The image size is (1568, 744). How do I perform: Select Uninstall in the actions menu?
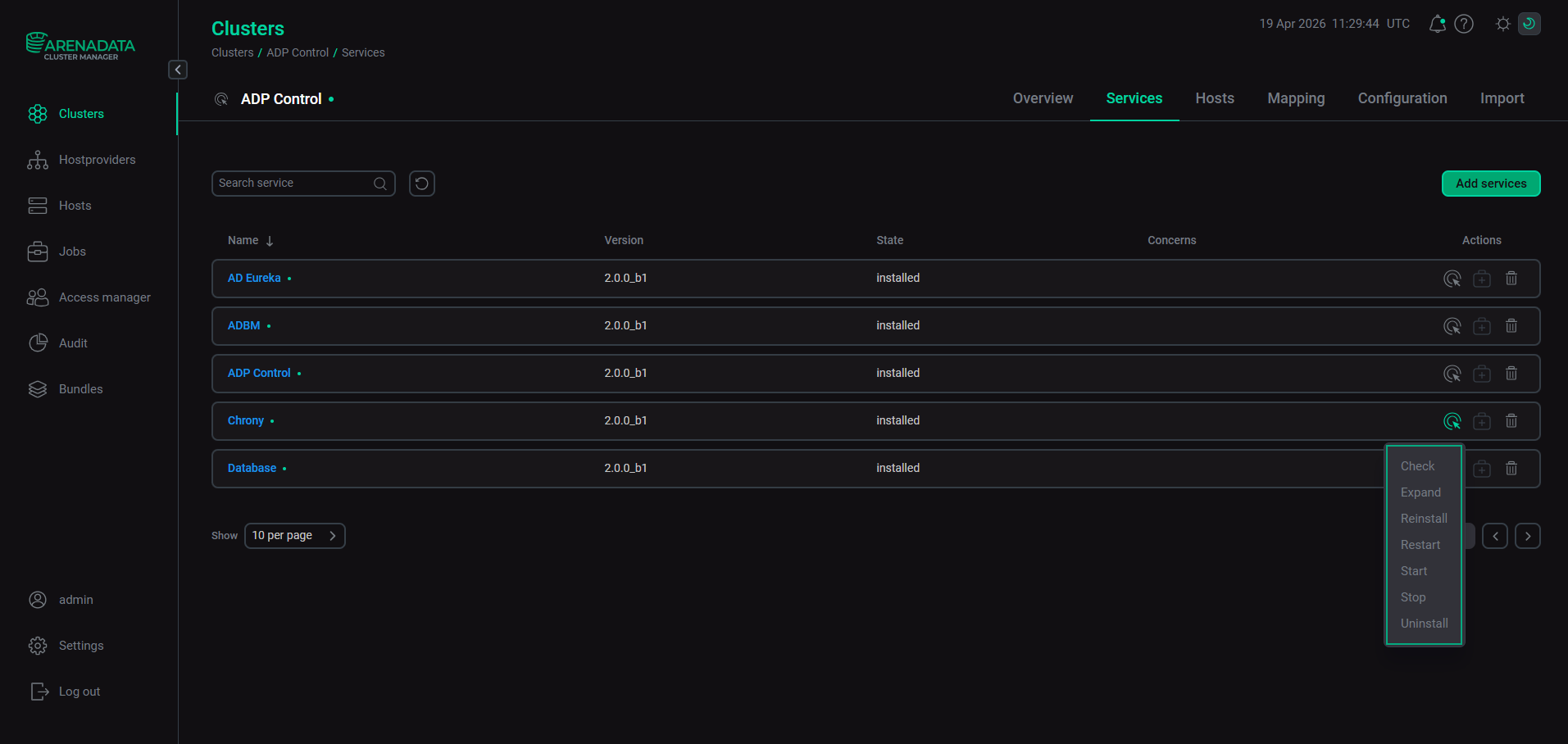[1425, 624]
